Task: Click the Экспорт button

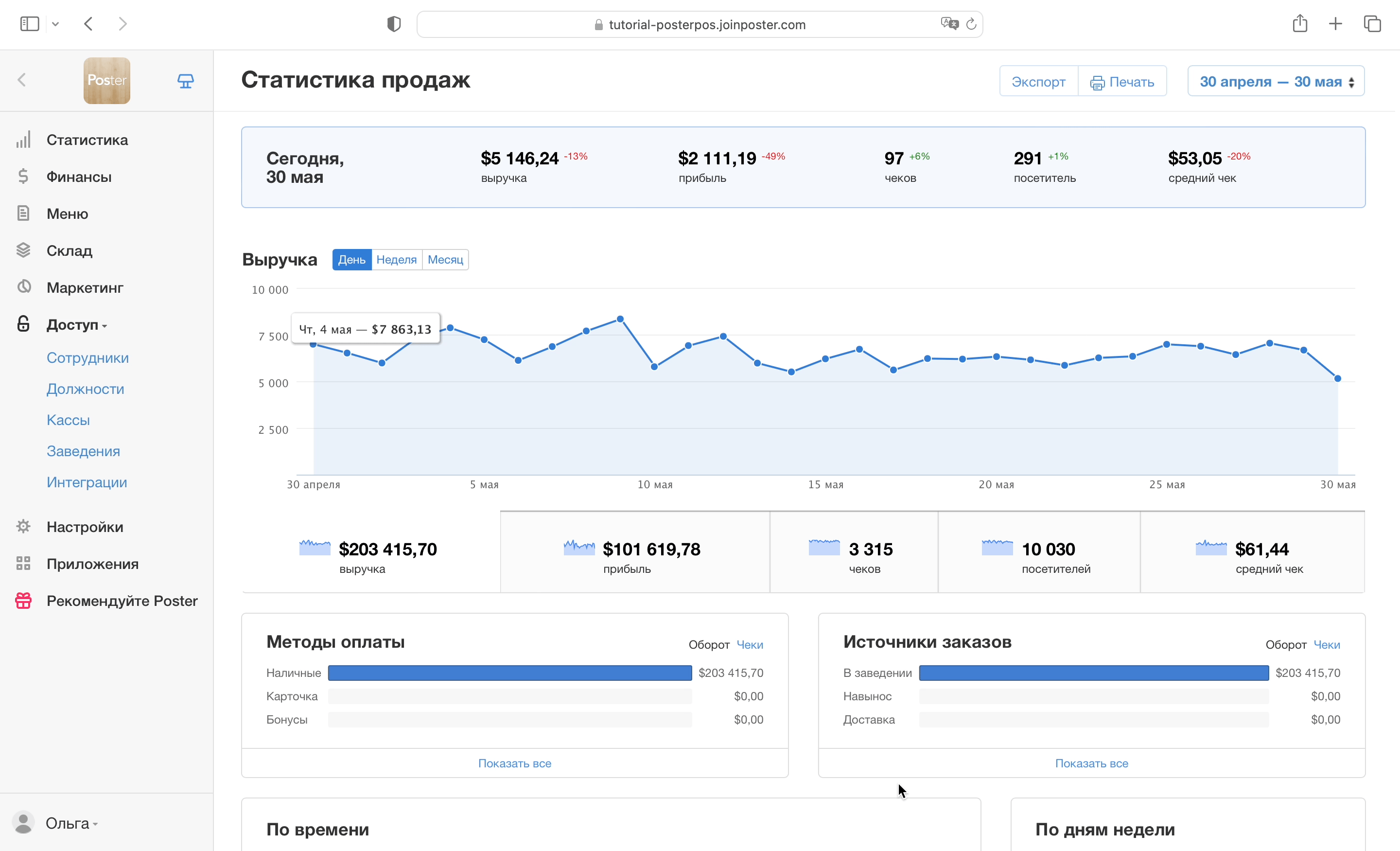Action: [x=1038, y=81]
